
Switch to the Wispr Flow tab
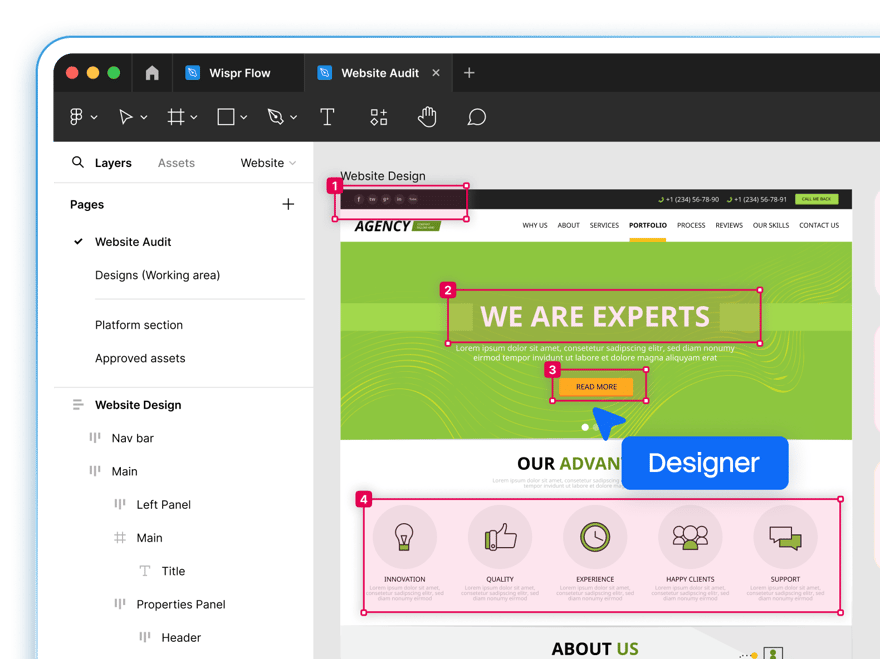coord(239,73)
